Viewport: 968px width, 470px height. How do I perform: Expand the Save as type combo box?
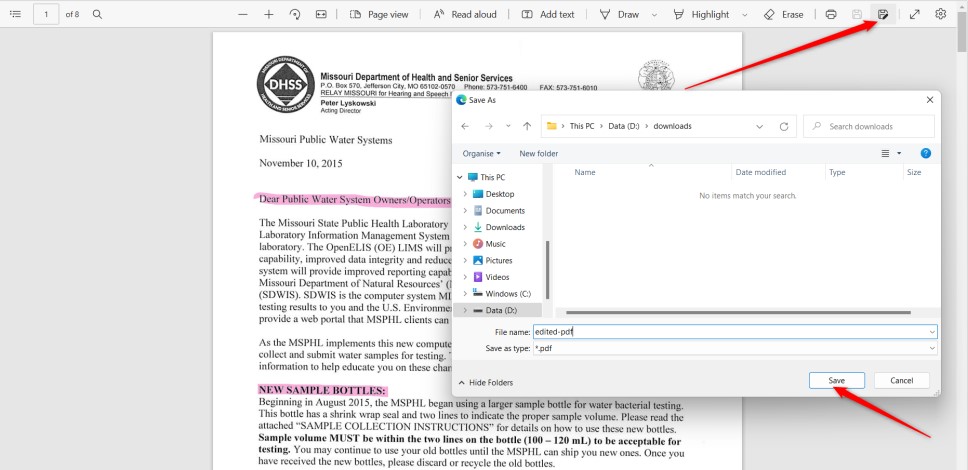[x=931, y=348]
